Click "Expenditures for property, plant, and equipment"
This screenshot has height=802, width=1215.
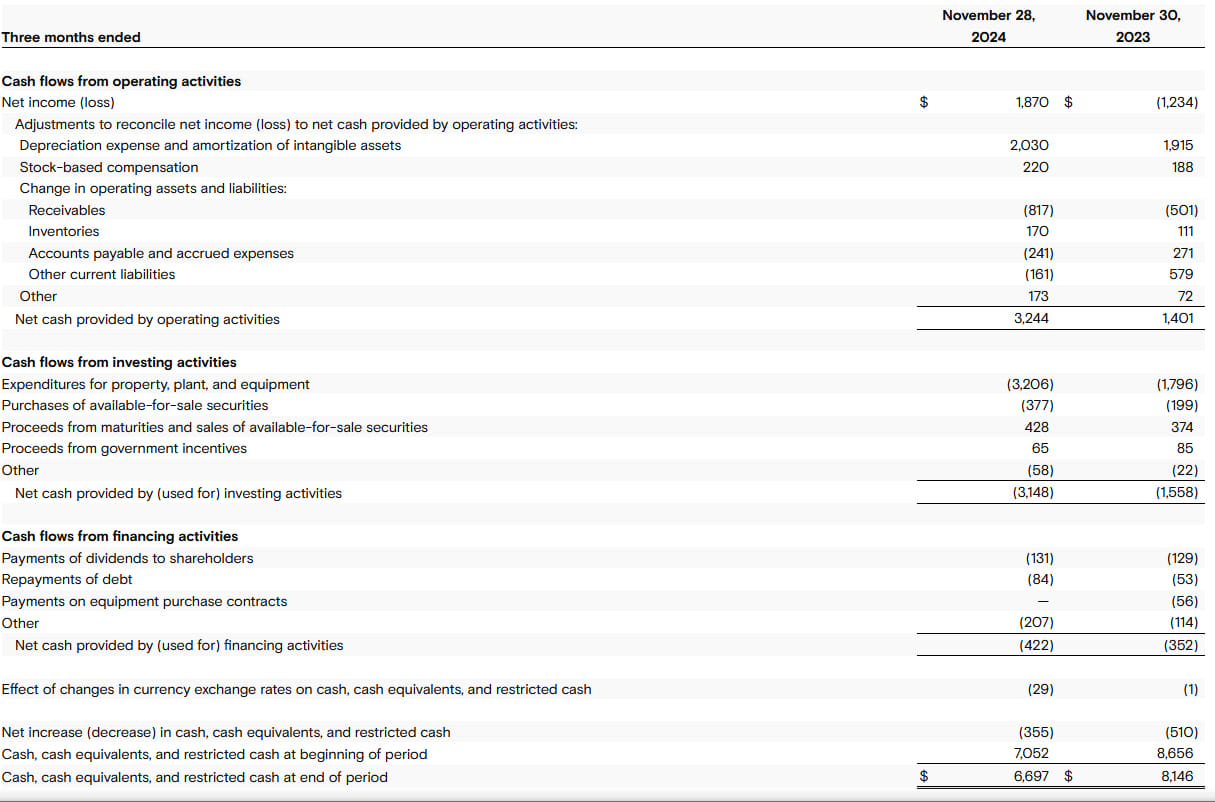pos(156,384)
